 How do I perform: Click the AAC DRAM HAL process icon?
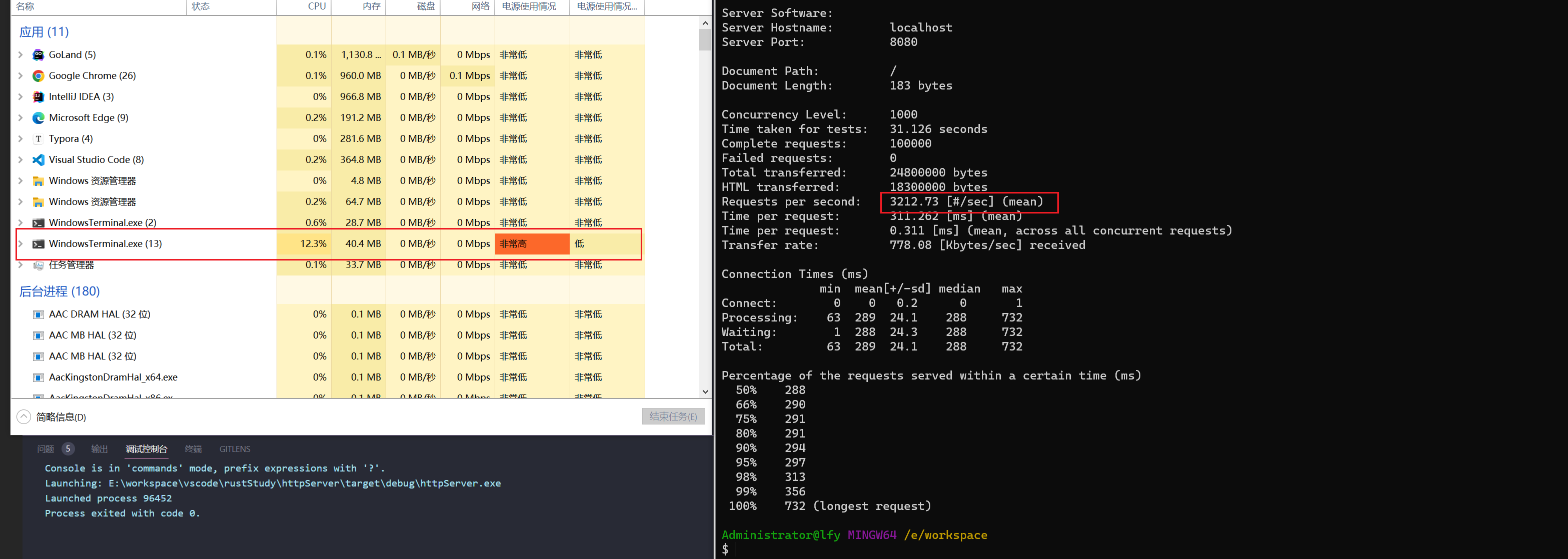click(39, 314)
